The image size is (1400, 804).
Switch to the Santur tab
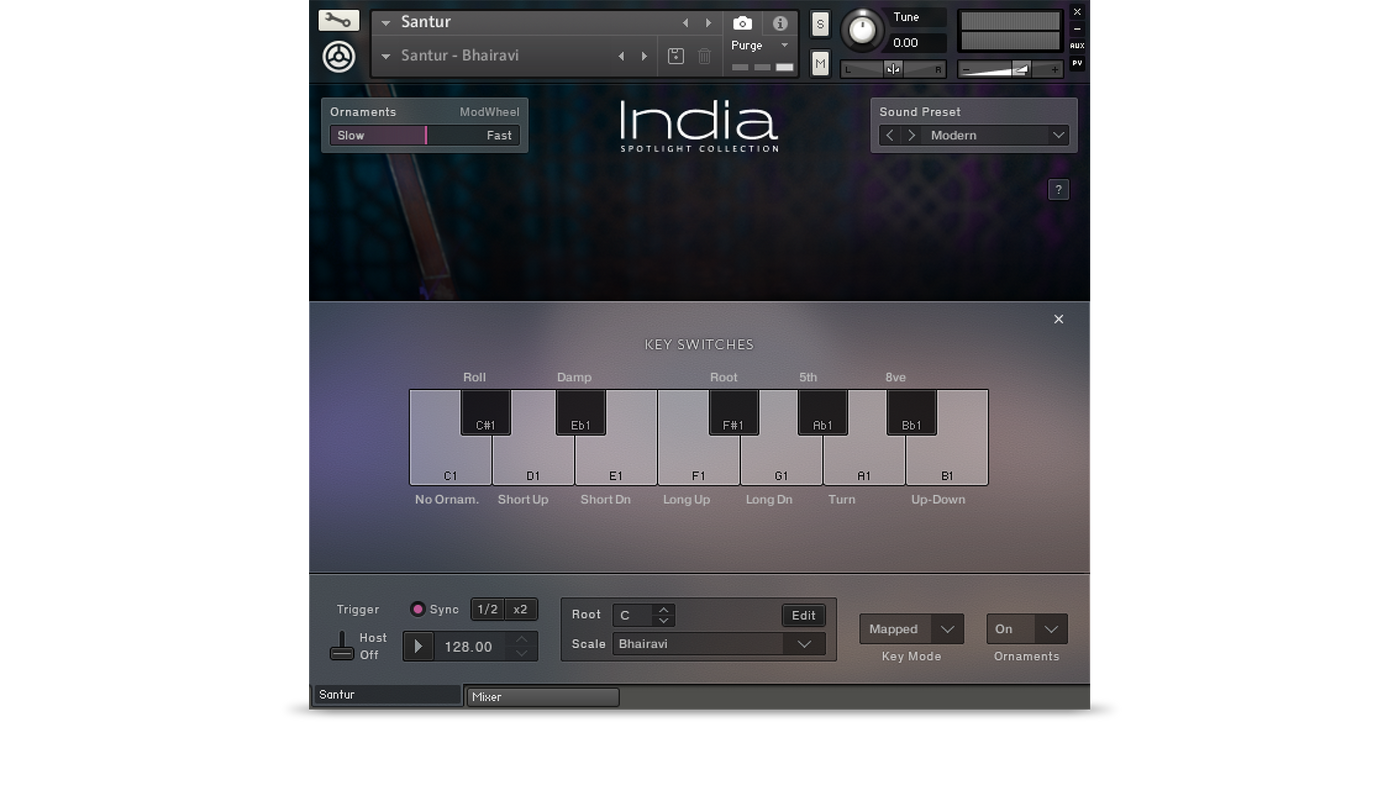(387, 695)
